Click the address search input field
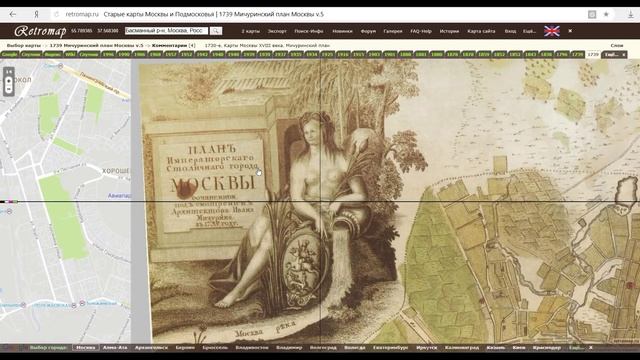Viewport: 640px width, 360px height. [x=167, y=31]
